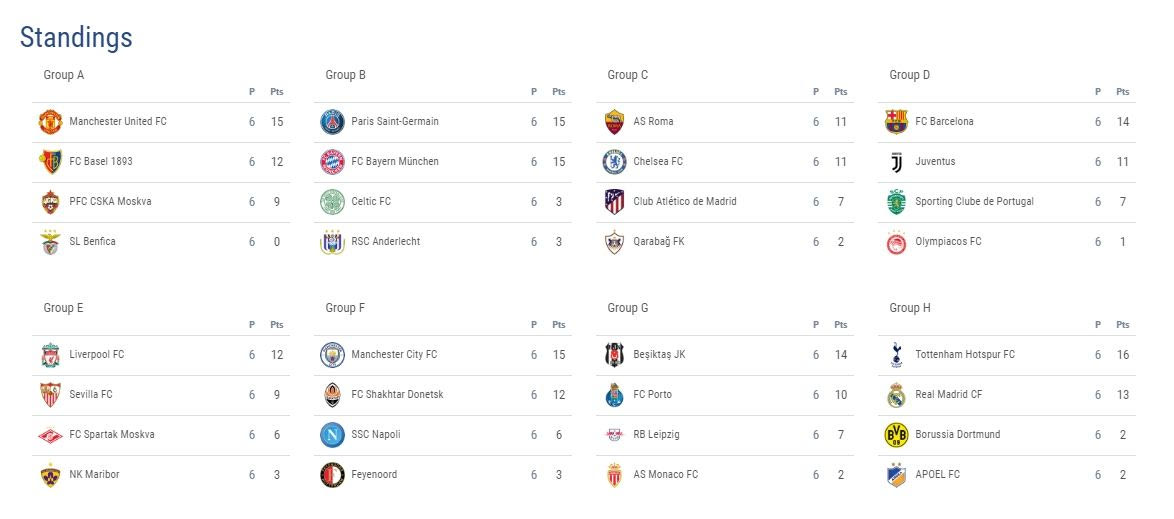Click the Paris Saint-Germain club logo

pos(332,122)
